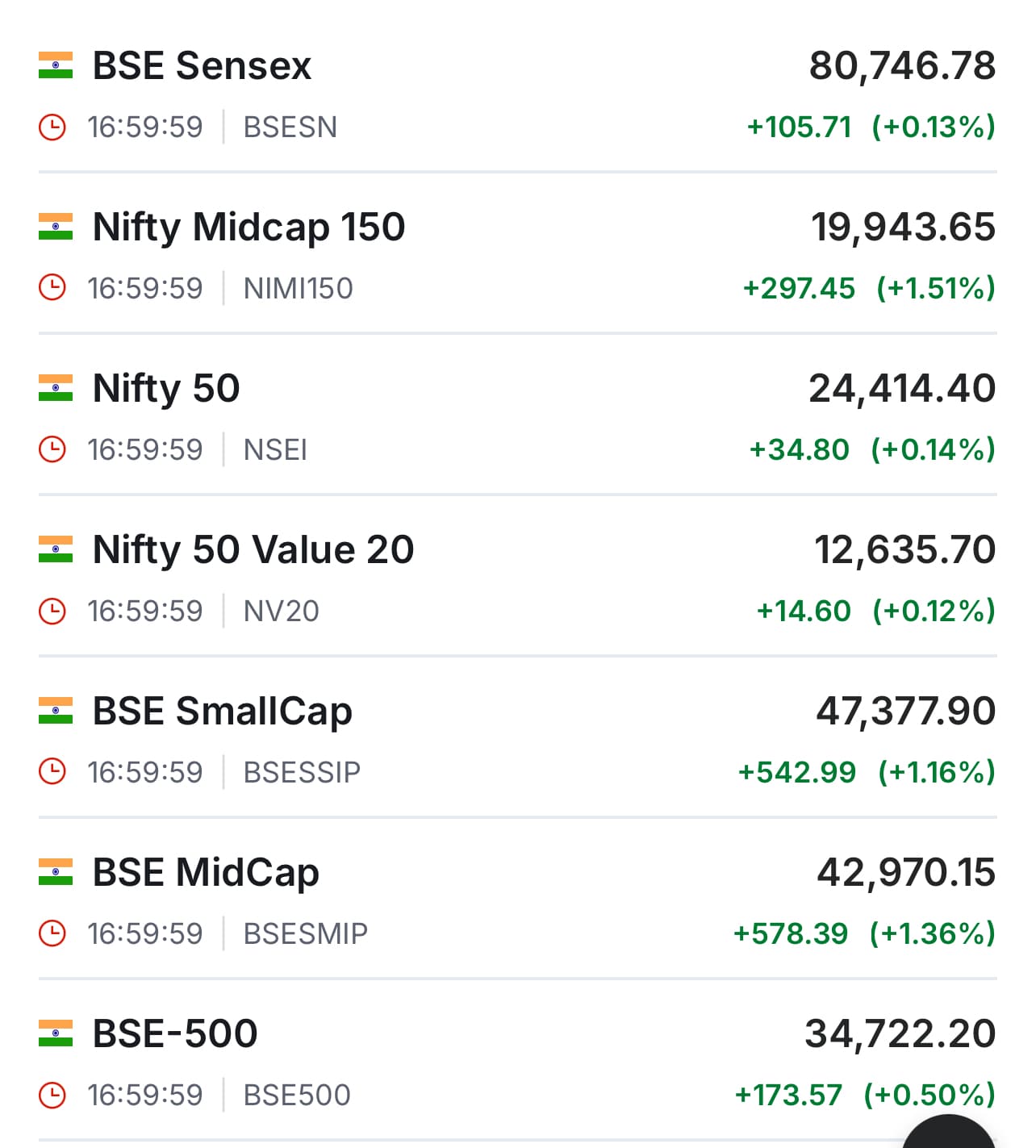Screen dimensions: 1036x1148
Task: Tap the NIMI150 ticker symbol
Action: (299, 289)
